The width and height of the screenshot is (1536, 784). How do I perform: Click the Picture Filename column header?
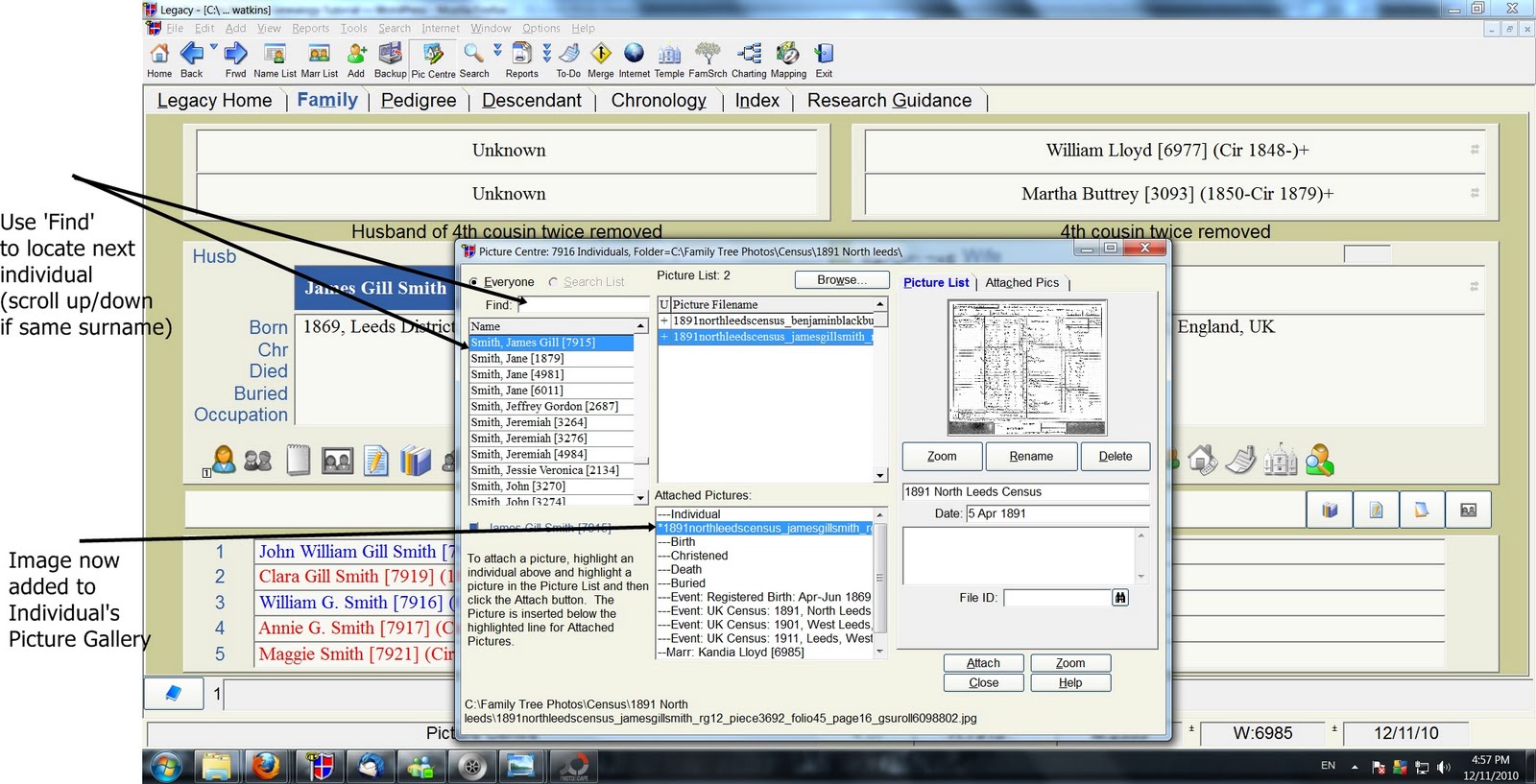click(x=772, y=304)
